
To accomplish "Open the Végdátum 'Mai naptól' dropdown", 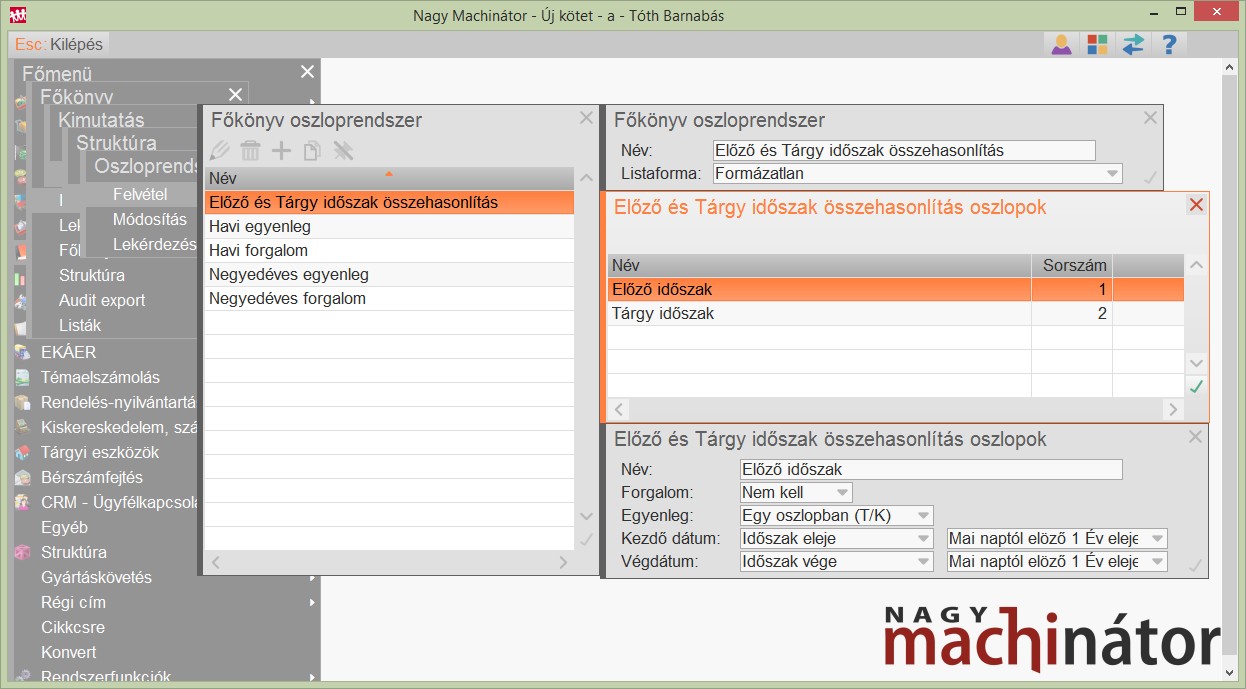I will pyautogui.click(x=1157, y=562).
